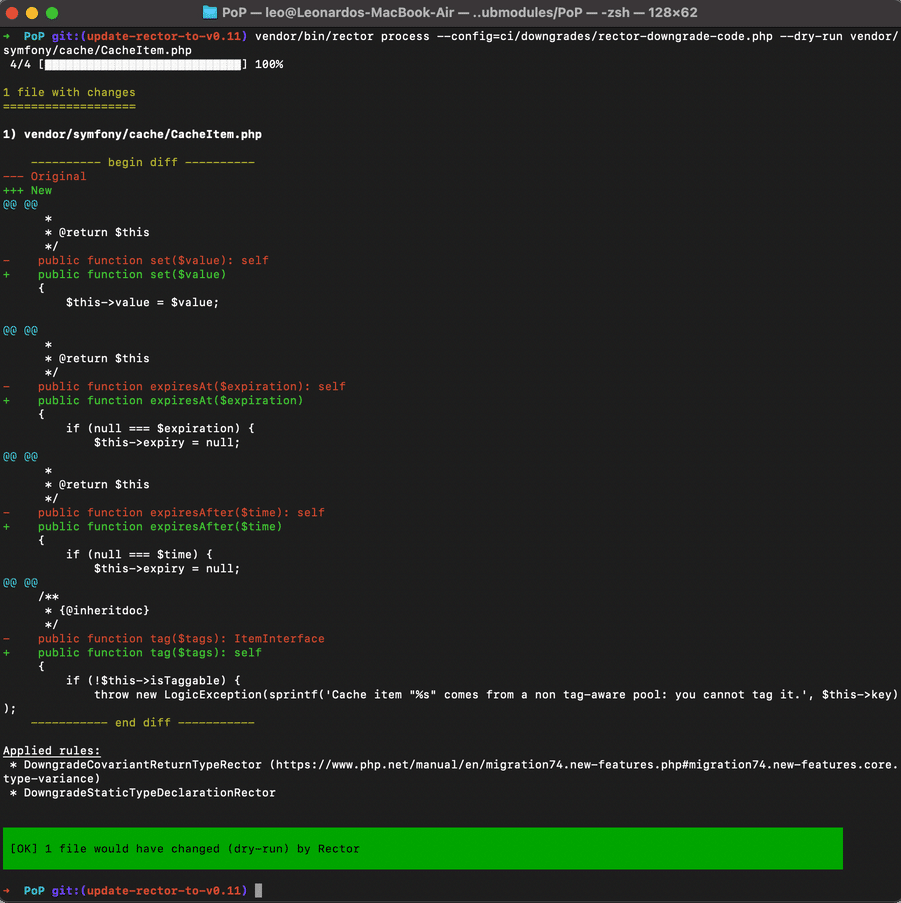Click the cursor at the bottom prompt
901x903 pixels.
pyautogui.click(x=258, y=890)
